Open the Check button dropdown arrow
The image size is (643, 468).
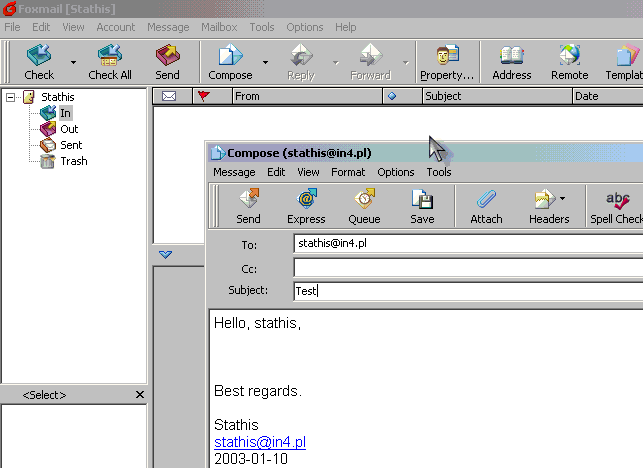point(73,62)
